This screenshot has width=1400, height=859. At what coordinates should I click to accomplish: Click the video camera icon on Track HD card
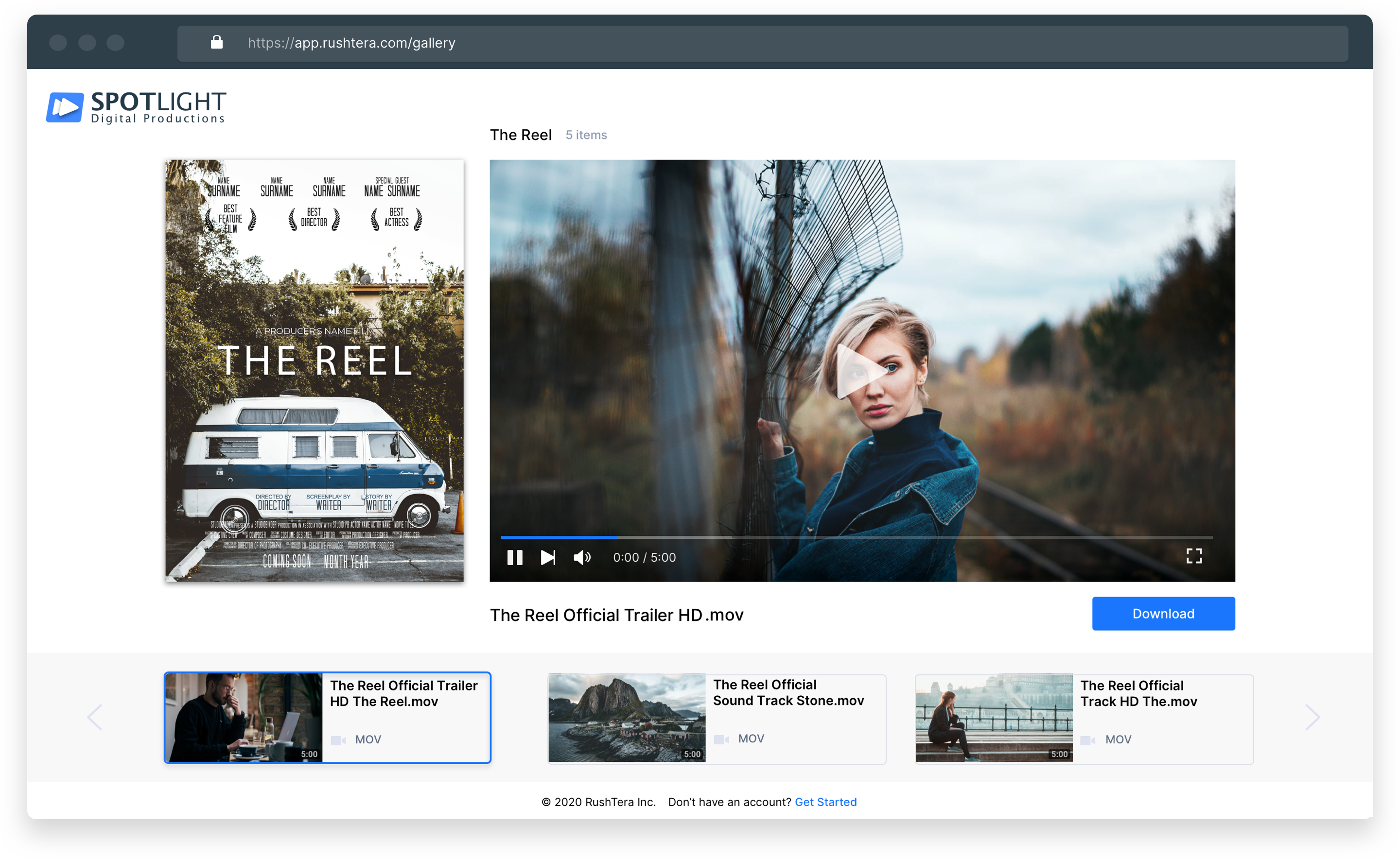(x=1087, y=739)
